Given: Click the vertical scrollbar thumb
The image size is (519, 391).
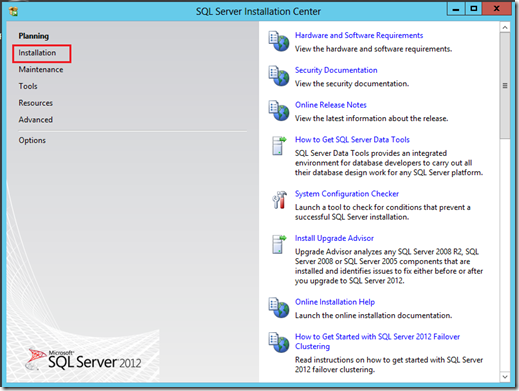Looking at the screenshot, I should 505,86.
